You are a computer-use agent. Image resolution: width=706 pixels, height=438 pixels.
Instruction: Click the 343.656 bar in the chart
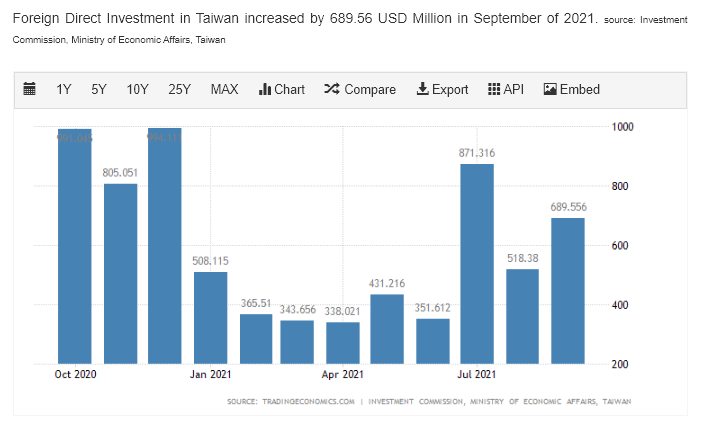297,342
